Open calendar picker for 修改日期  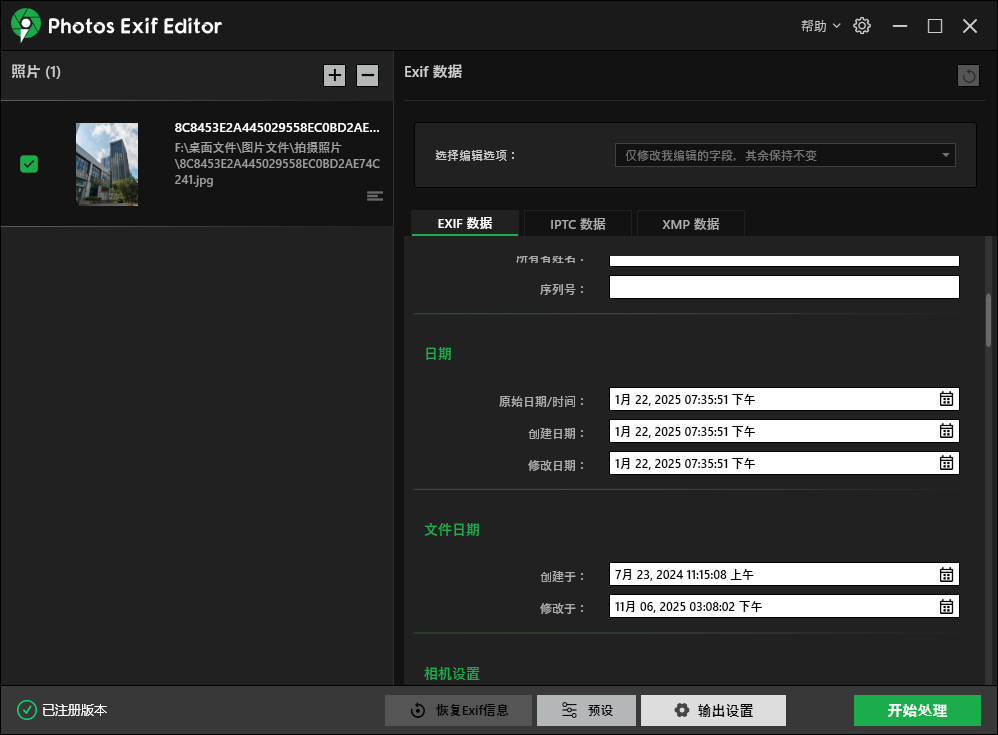(x=946, y=462)
